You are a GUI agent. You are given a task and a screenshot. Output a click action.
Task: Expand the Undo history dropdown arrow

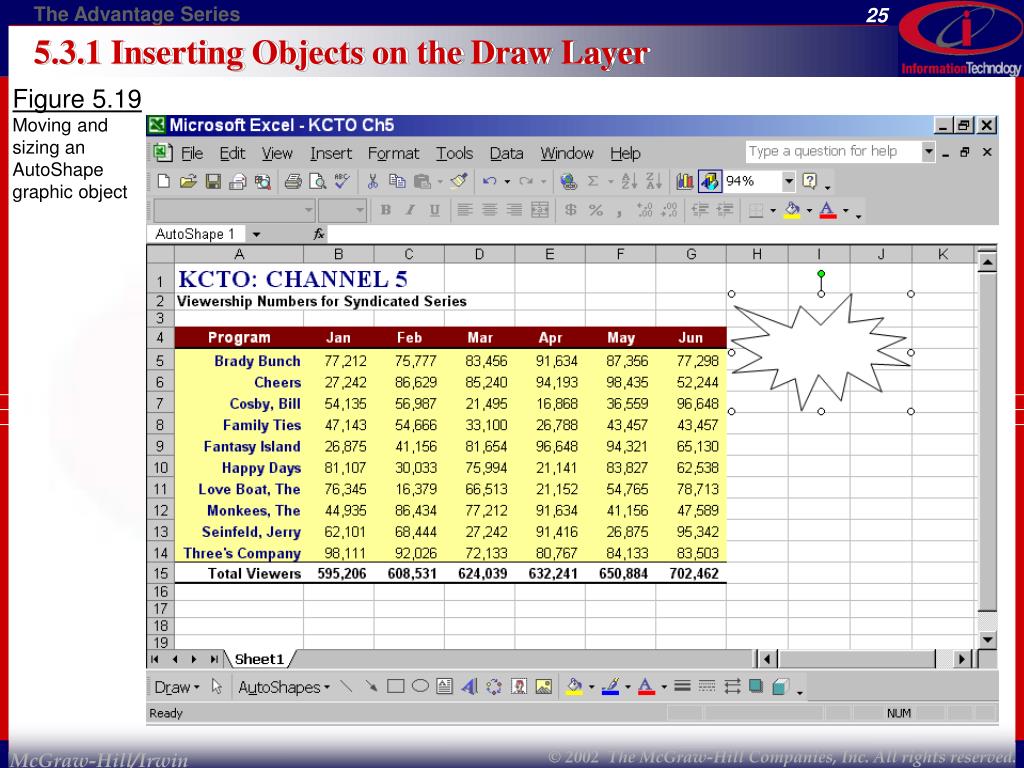[x=507, y=182]
